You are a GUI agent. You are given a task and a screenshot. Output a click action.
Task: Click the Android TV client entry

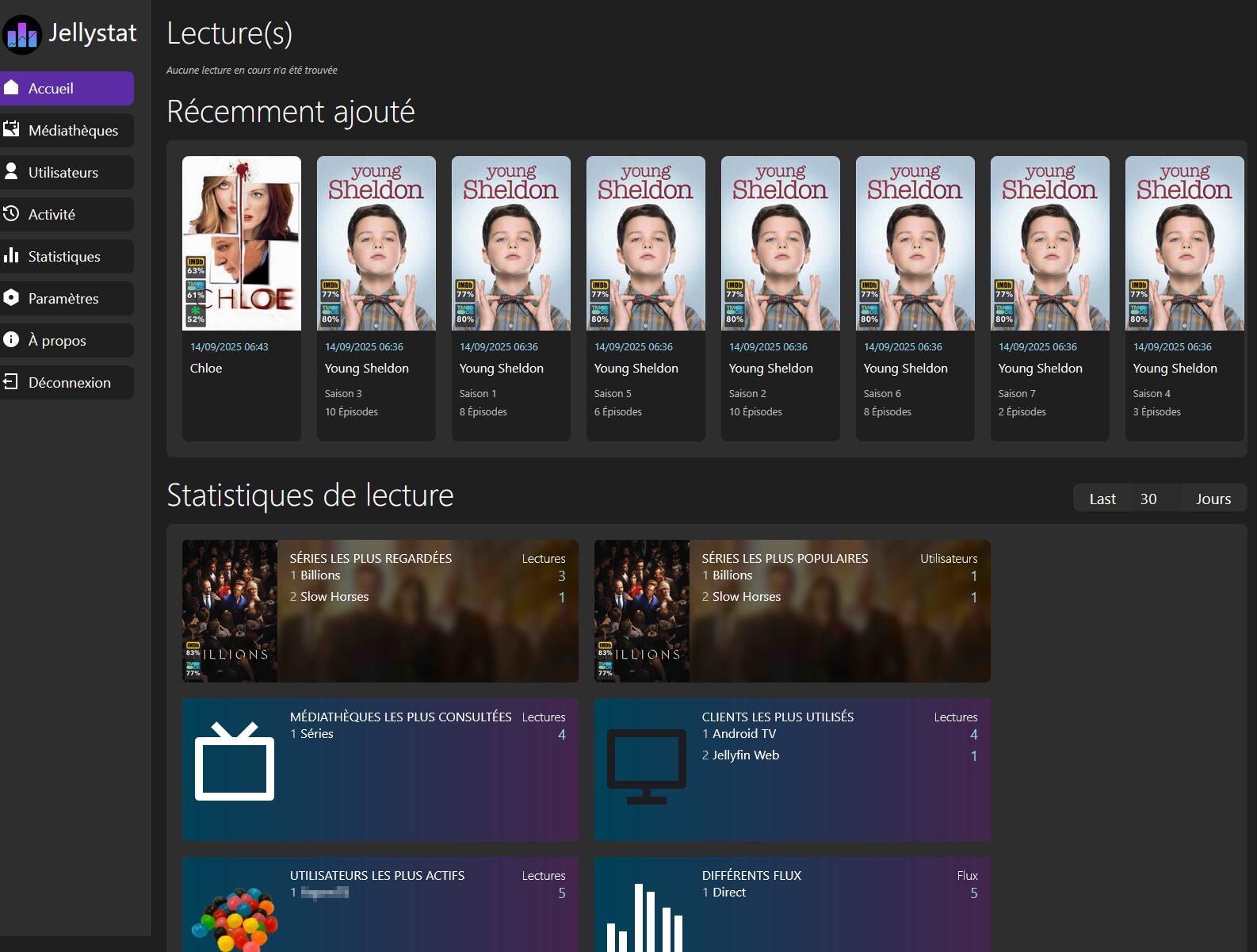coord(744,733)
